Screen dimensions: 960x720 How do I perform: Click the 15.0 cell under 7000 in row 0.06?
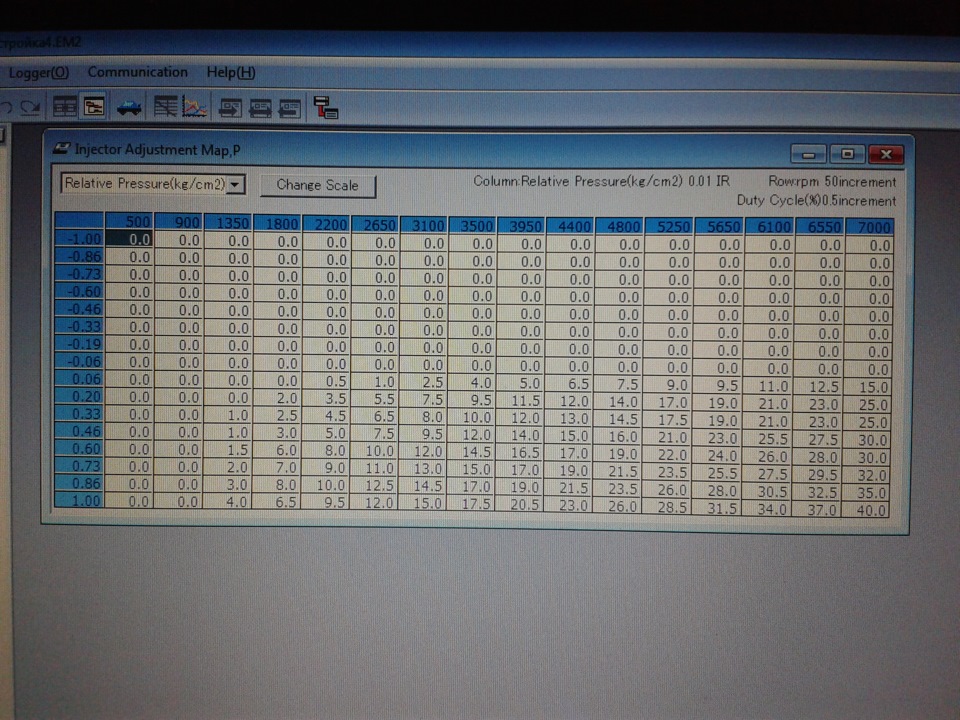868,387
